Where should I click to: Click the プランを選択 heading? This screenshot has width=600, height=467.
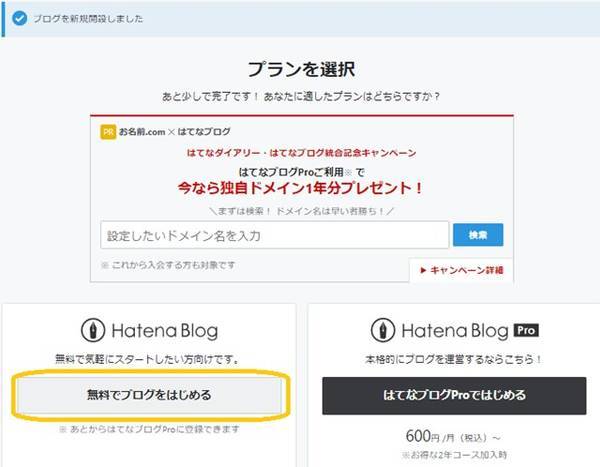[301, 69]
